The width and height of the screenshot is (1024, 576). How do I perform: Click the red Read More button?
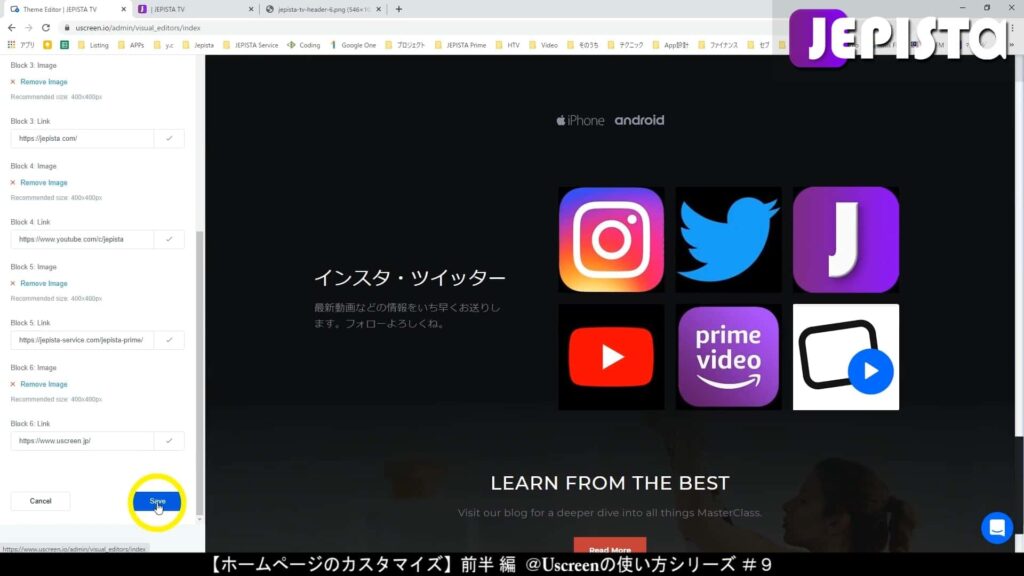pyautogui.click(x=610, y=546)
